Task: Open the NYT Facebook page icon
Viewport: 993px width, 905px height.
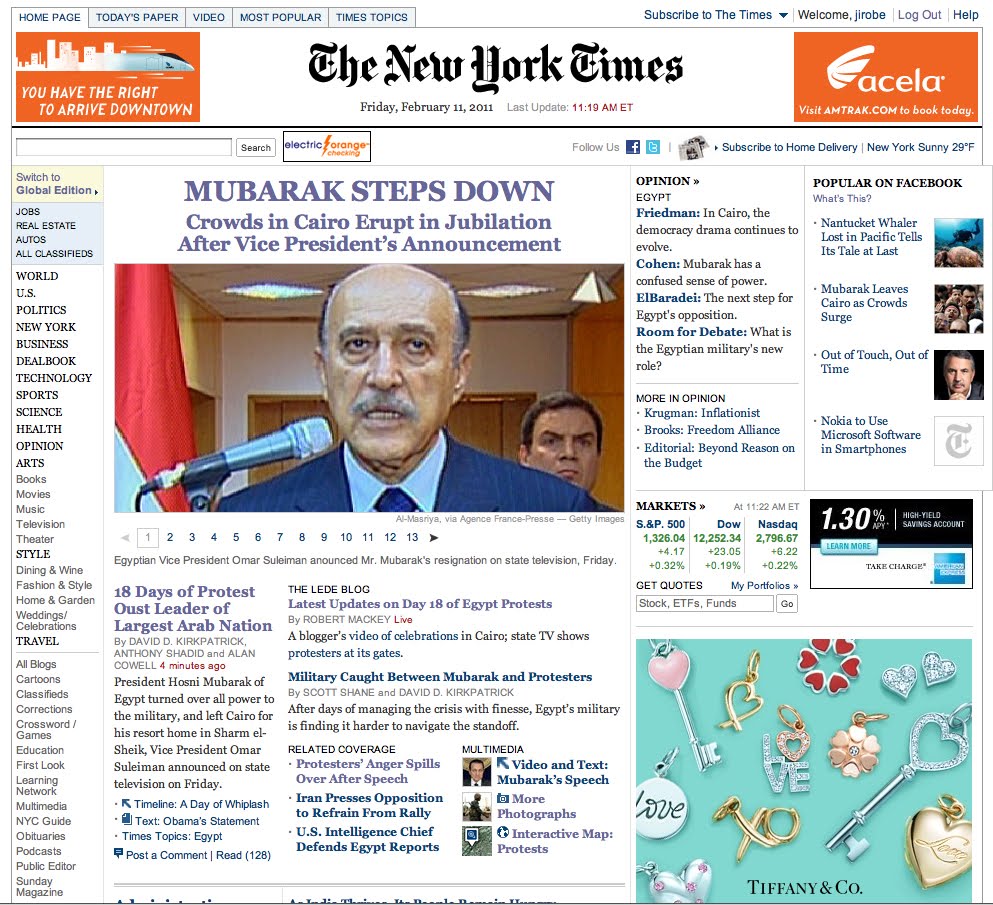Action: 633,147
